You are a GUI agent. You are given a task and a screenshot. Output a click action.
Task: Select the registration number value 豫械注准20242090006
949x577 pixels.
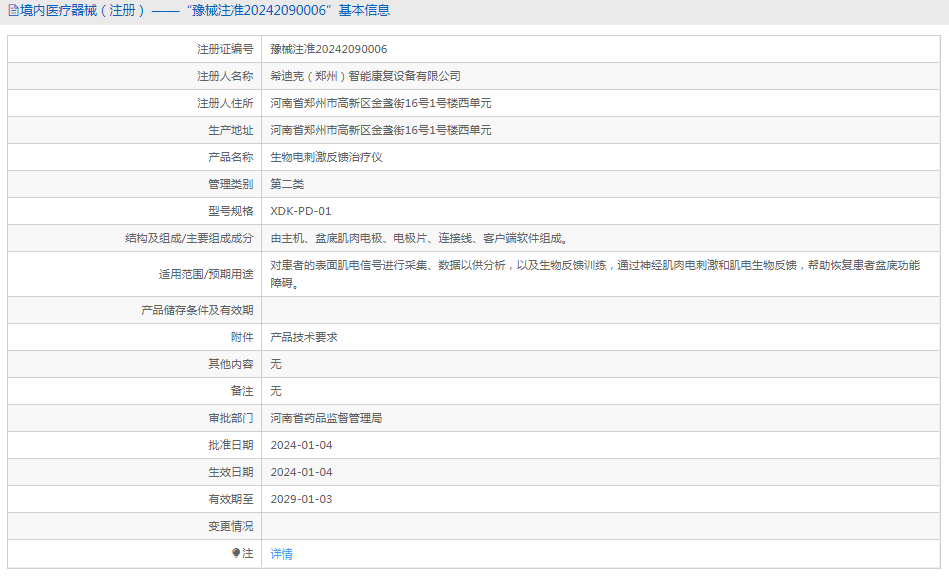tap(329, 49)
